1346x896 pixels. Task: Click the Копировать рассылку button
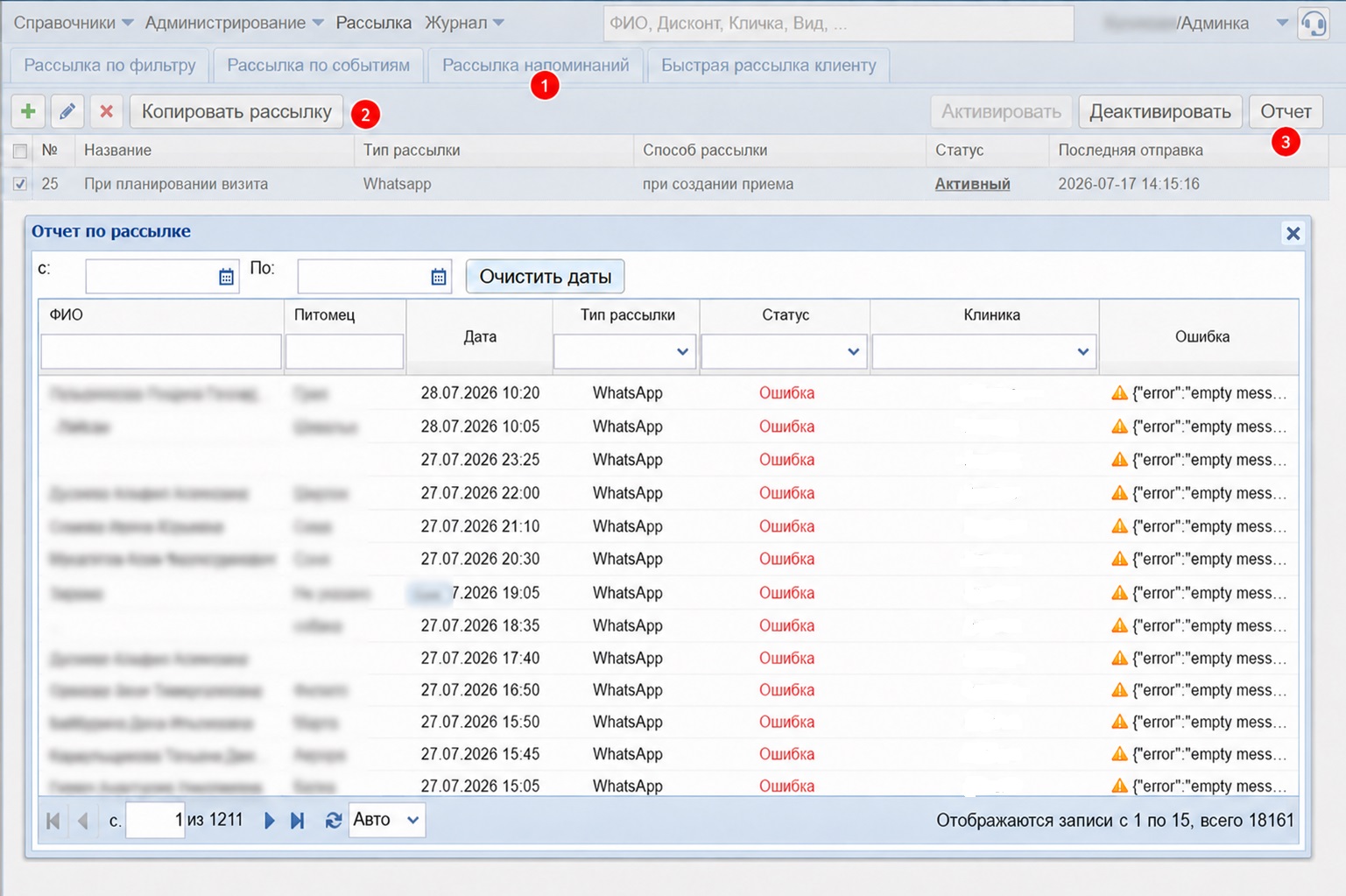[x=236, y=111]
